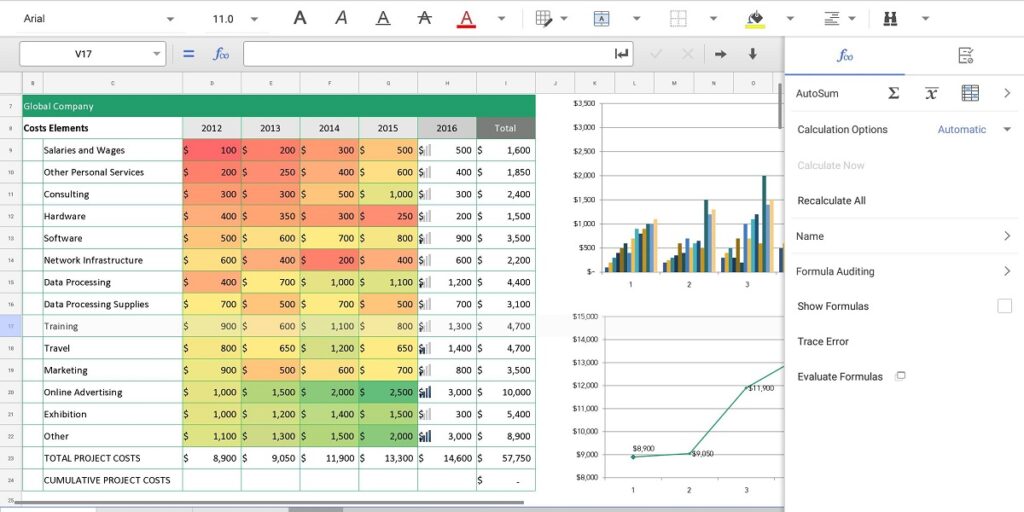Click Recalculate All
The image size is (1024, 512).
pos(831,200)
